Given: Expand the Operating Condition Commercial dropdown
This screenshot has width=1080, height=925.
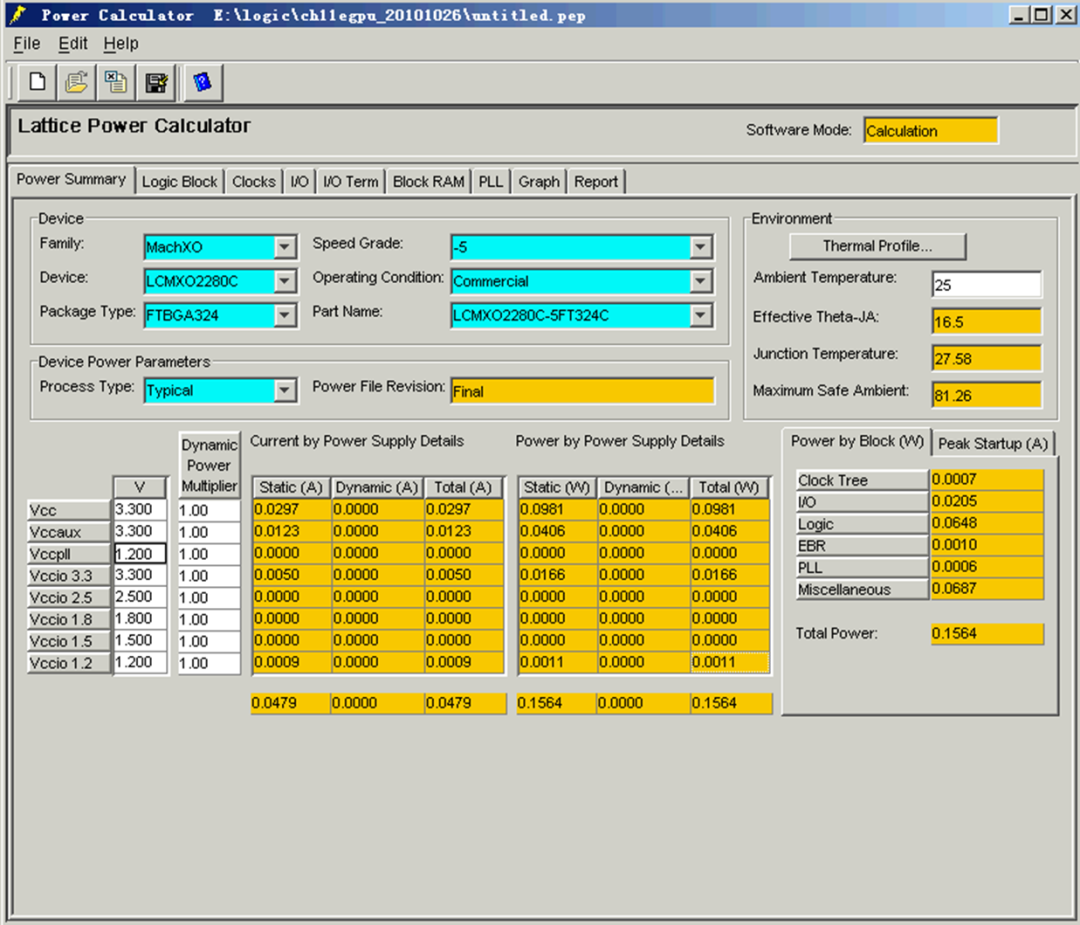Looking at the screenshot, I should [x=700, y=281].
